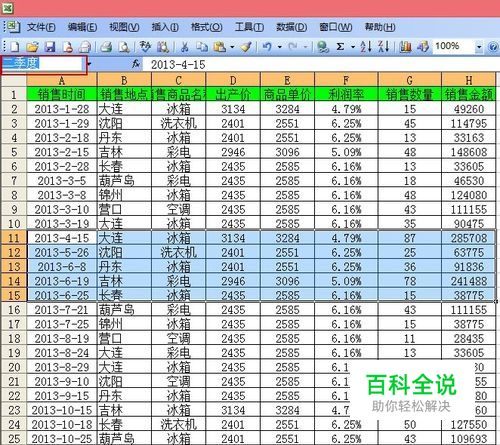Screen dimensions: 500x445
Task: Insert Hyperlink with the globe icon
Action: (323, 47)
